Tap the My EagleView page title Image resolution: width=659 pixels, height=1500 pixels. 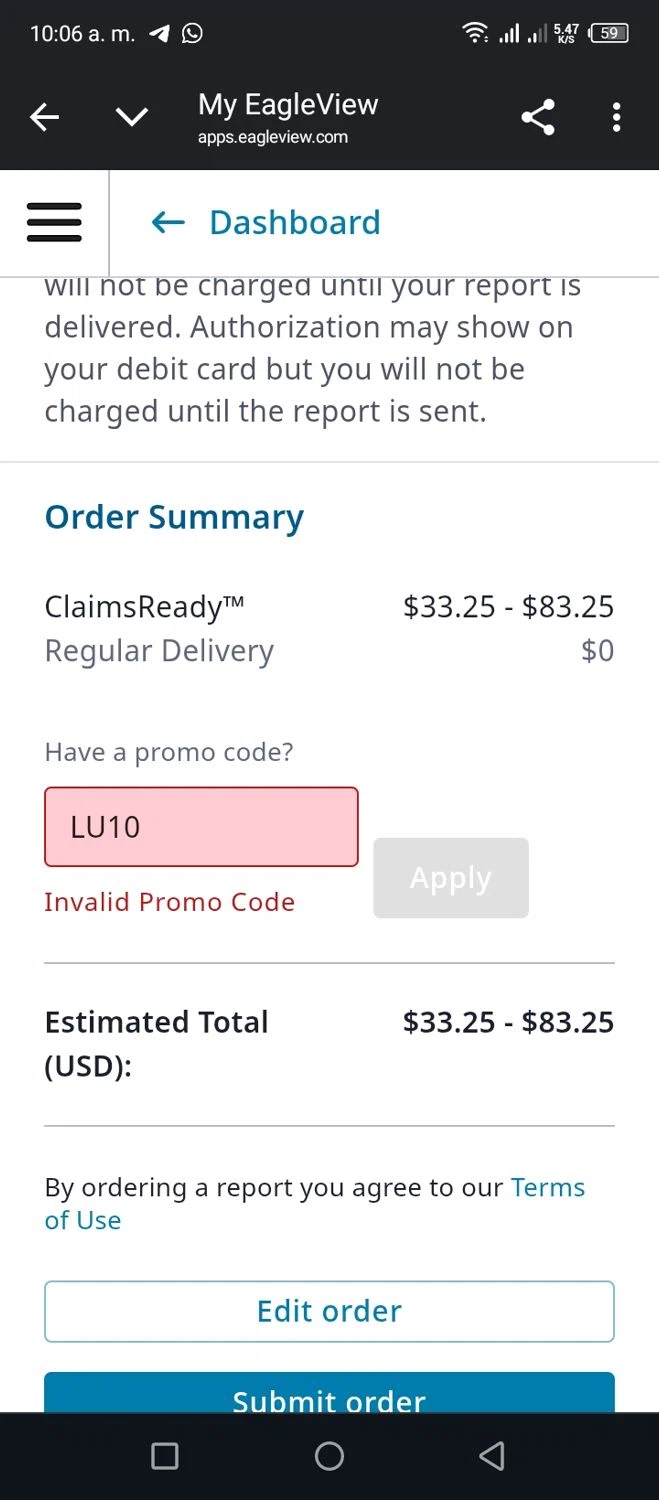[288, 105]
